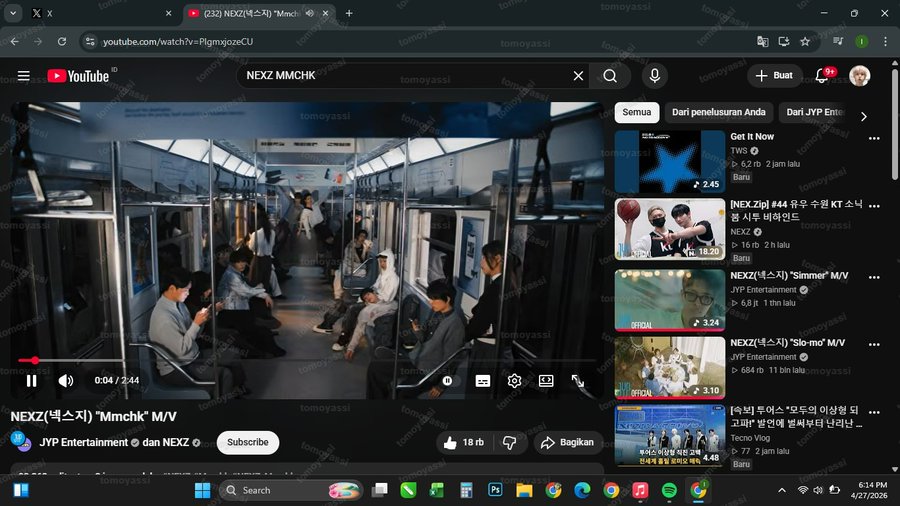Click the Buat create button

point(774,76)
